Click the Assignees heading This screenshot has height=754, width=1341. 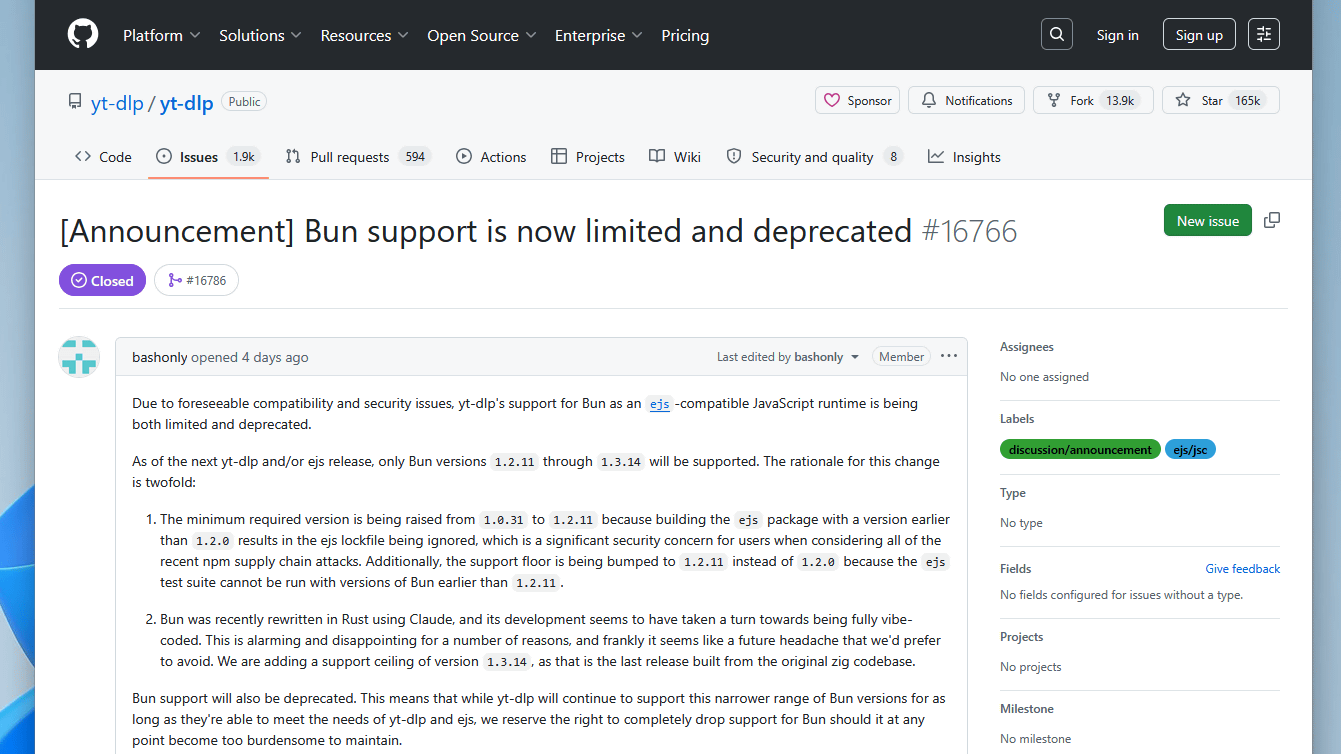[1027, 347]
